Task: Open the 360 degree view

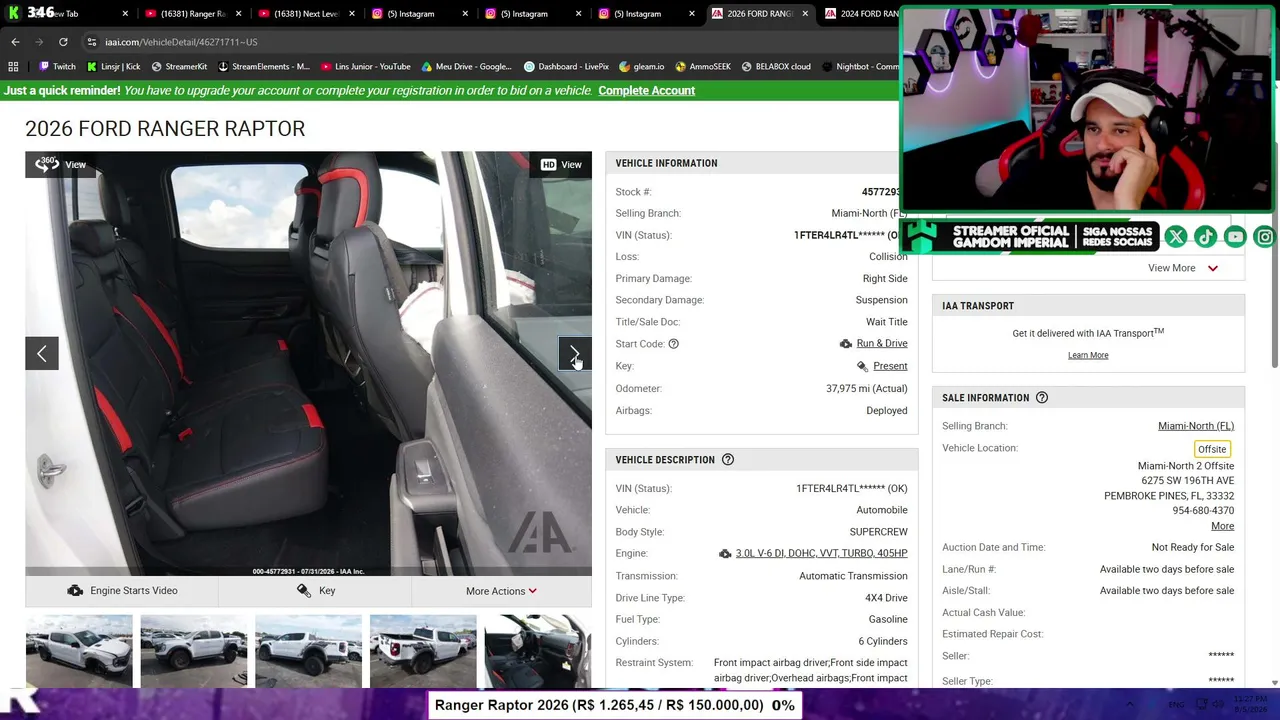Action: (61, 165)
